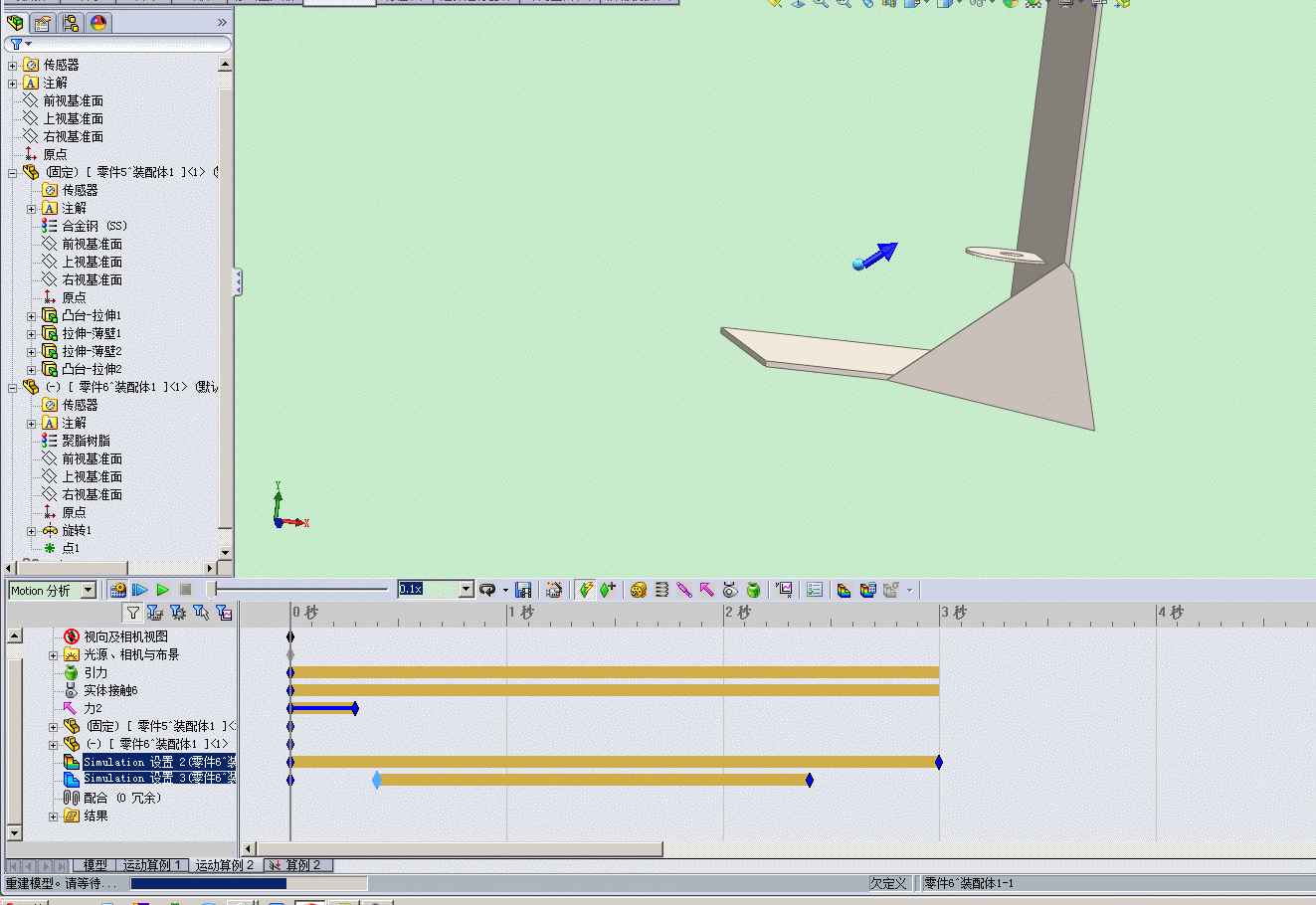Open the PropertyManager tab
The width and height of the screenshot is (1316, 905).
[x=43, y=23]
